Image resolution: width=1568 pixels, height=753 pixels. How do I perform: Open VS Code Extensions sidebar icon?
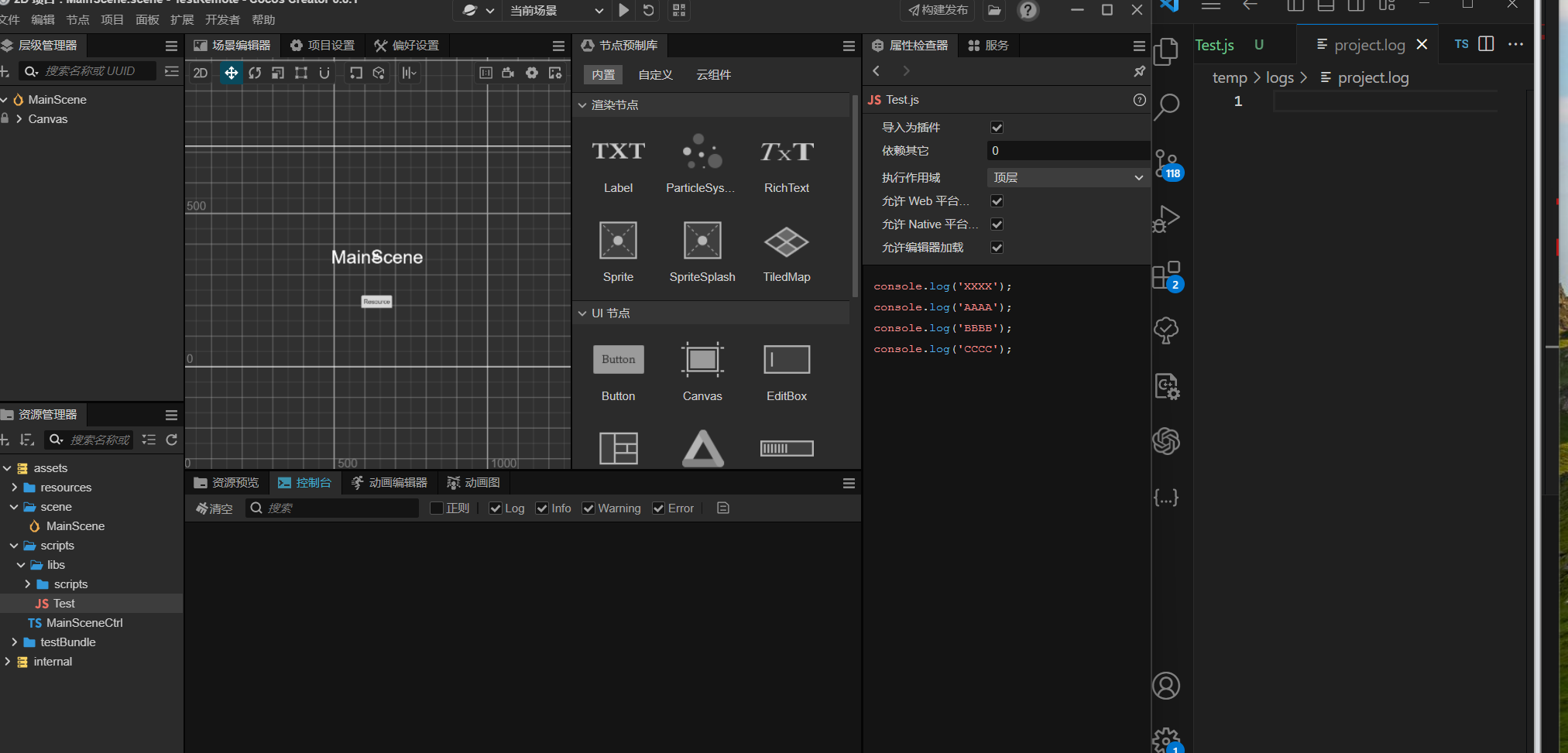[x=1166, y=276]
